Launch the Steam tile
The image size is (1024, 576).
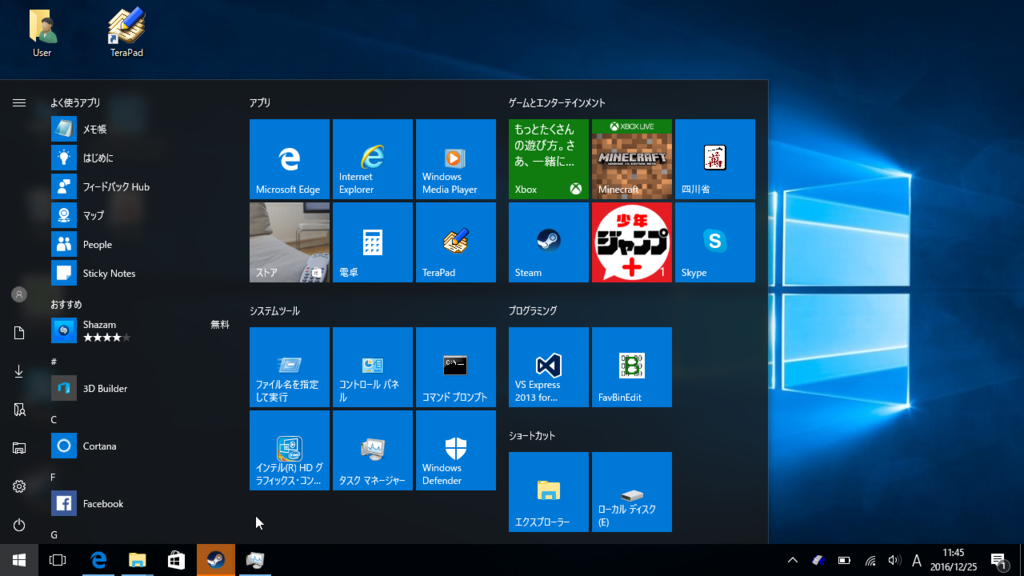coord(549,242)
